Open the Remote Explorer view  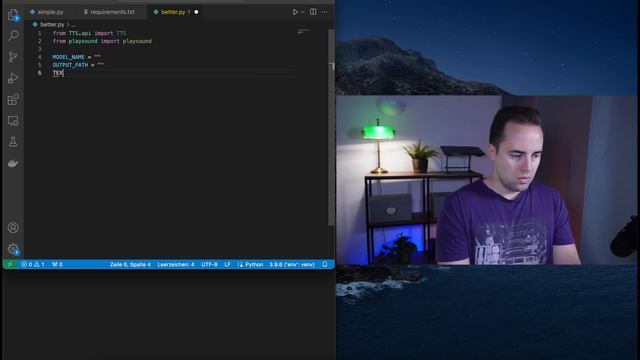pyautogui.click(x=13, y=121)
